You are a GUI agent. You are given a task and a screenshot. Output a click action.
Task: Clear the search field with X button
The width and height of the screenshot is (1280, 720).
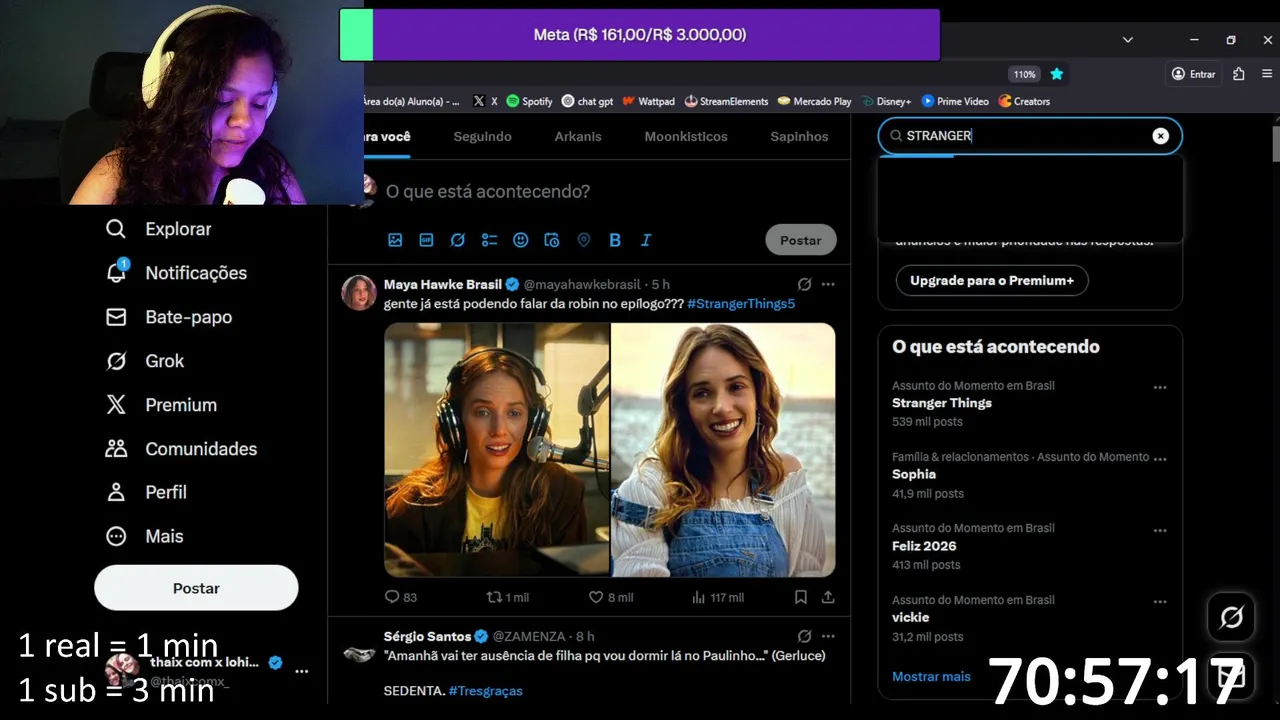click(x=1160, y=136)
